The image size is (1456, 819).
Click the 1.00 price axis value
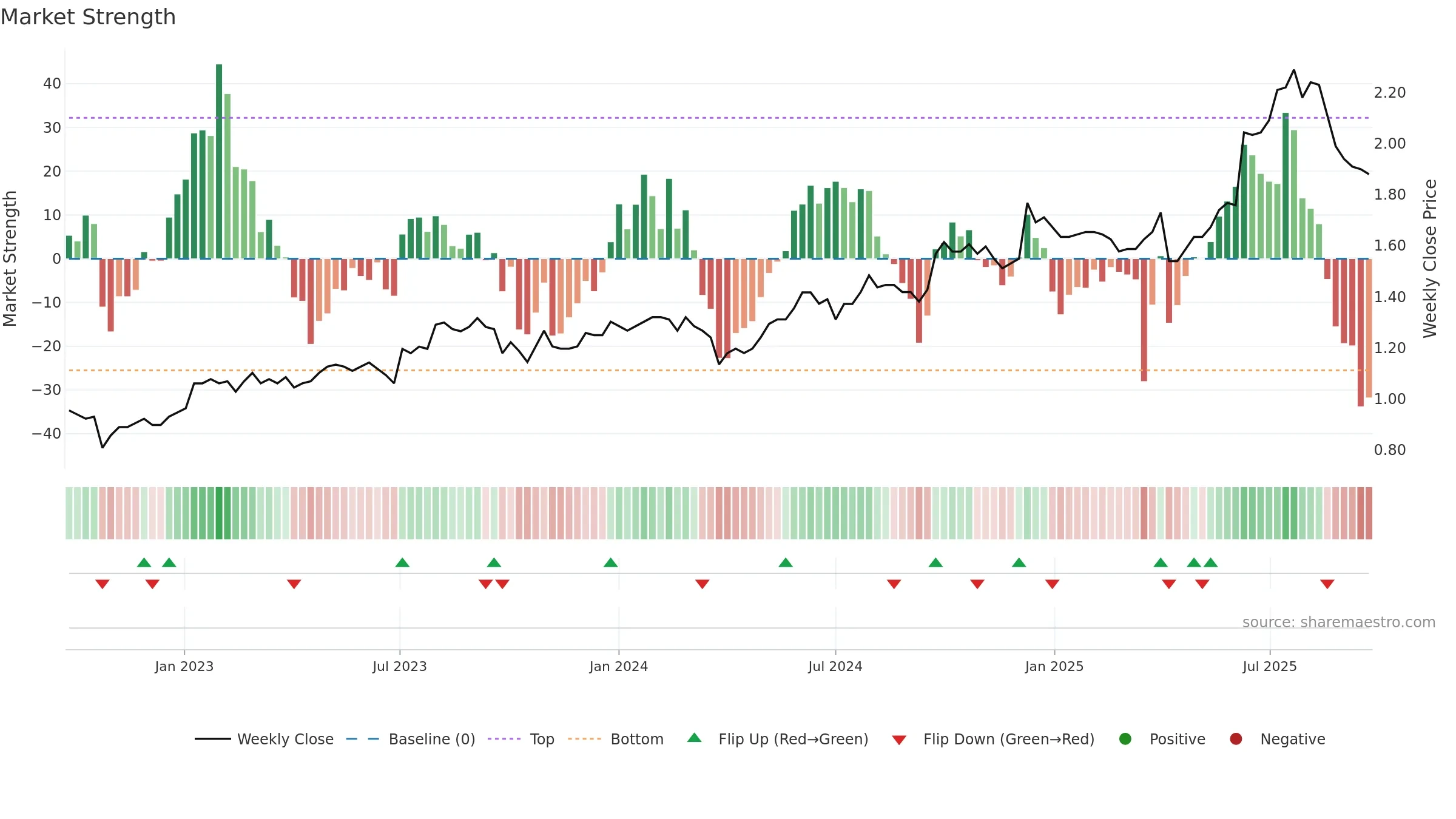point(1390,399)
